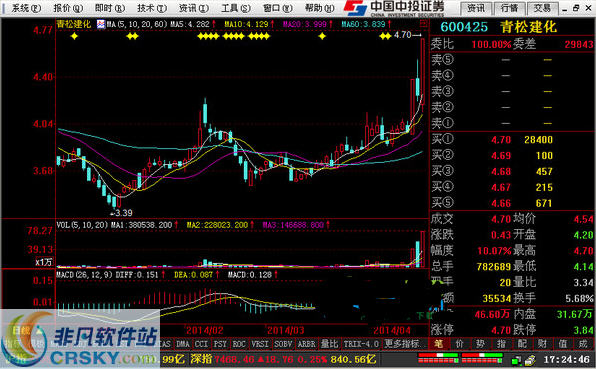Click the 委差 29843 value

[x=579, y=44]
